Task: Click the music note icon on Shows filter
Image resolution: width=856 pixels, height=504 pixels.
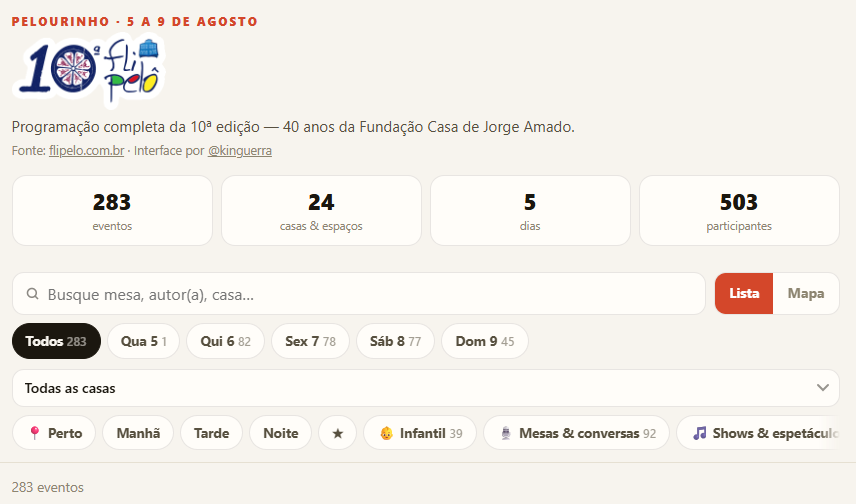Action: pos(699,434)
